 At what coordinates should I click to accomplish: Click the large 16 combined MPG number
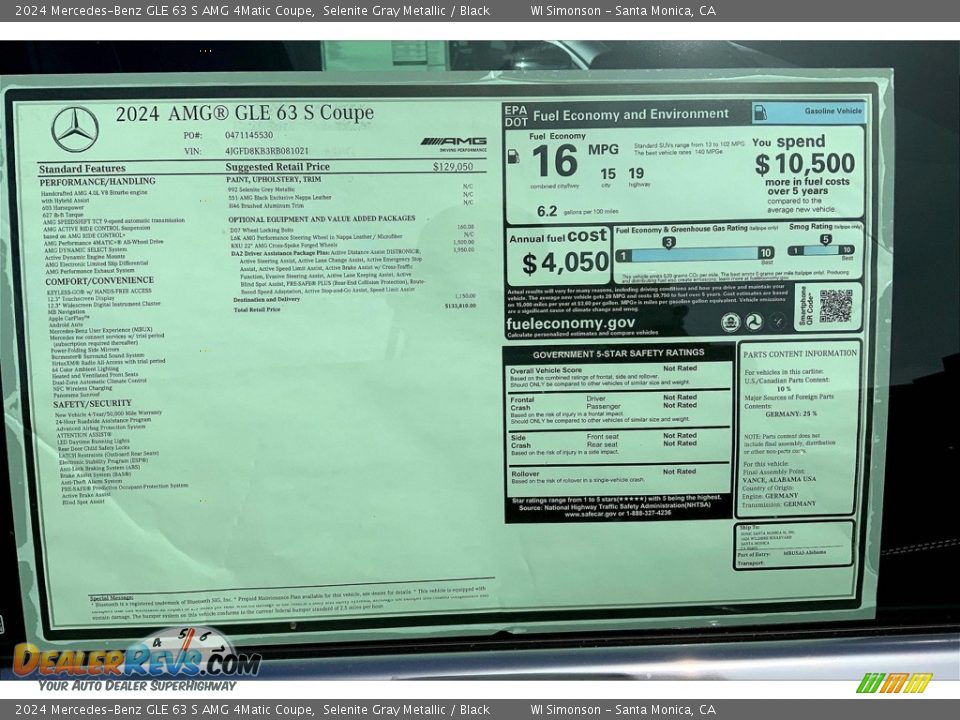click(x=555, y=161)
